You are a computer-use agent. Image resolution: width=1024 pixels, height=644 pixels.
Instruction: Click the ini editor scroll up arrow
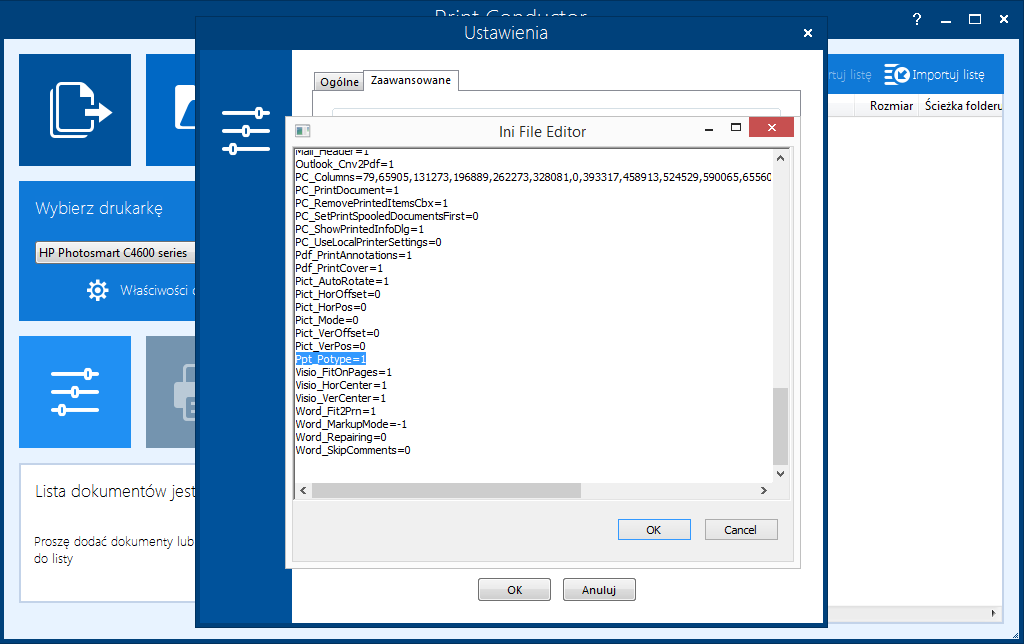click(780, 158)
